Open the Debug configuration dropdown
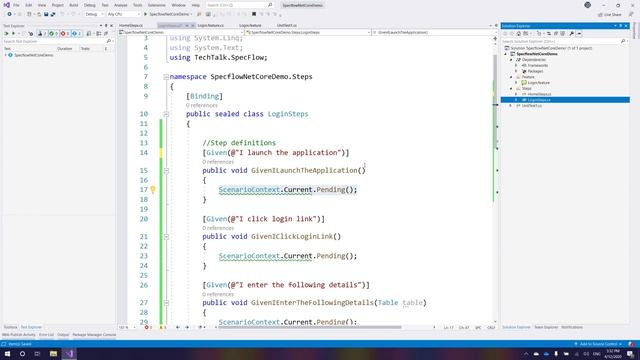Screen dimensions: 640x360 [x=94, y=14]
